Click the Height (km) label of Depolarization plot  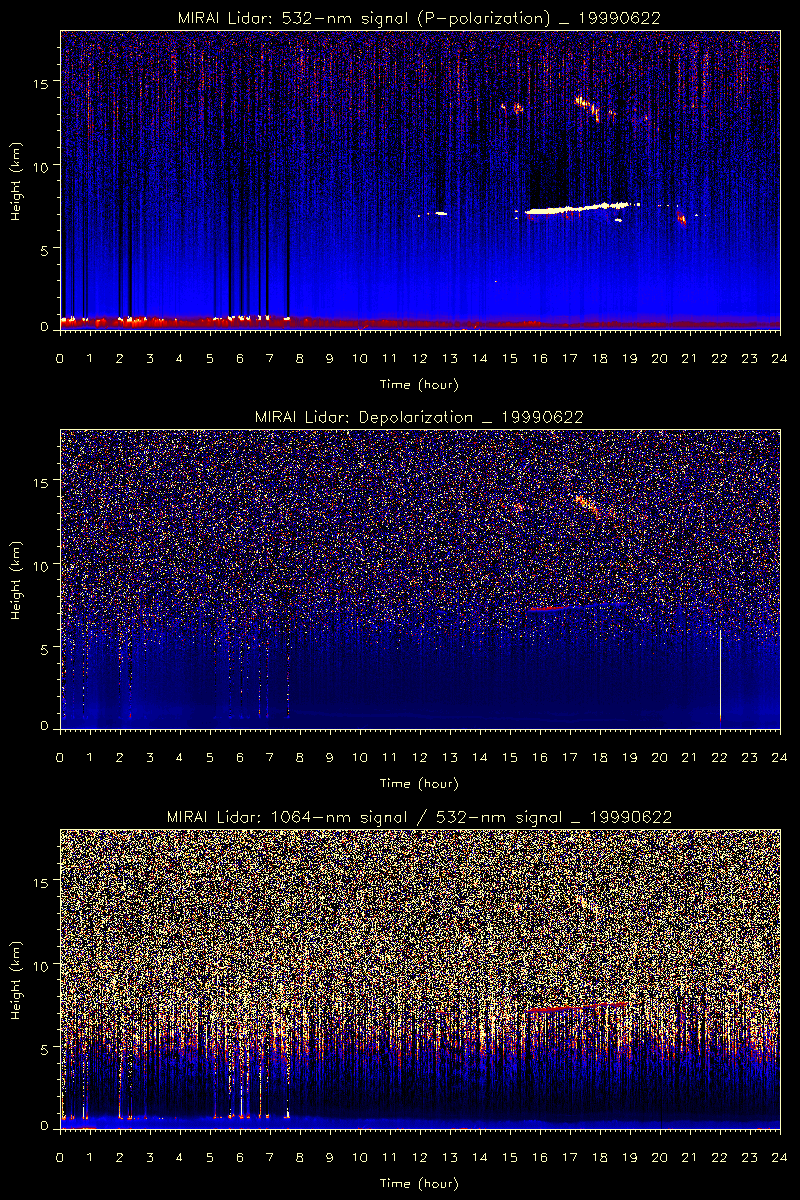pyautogui.click(x=17, y=580)
